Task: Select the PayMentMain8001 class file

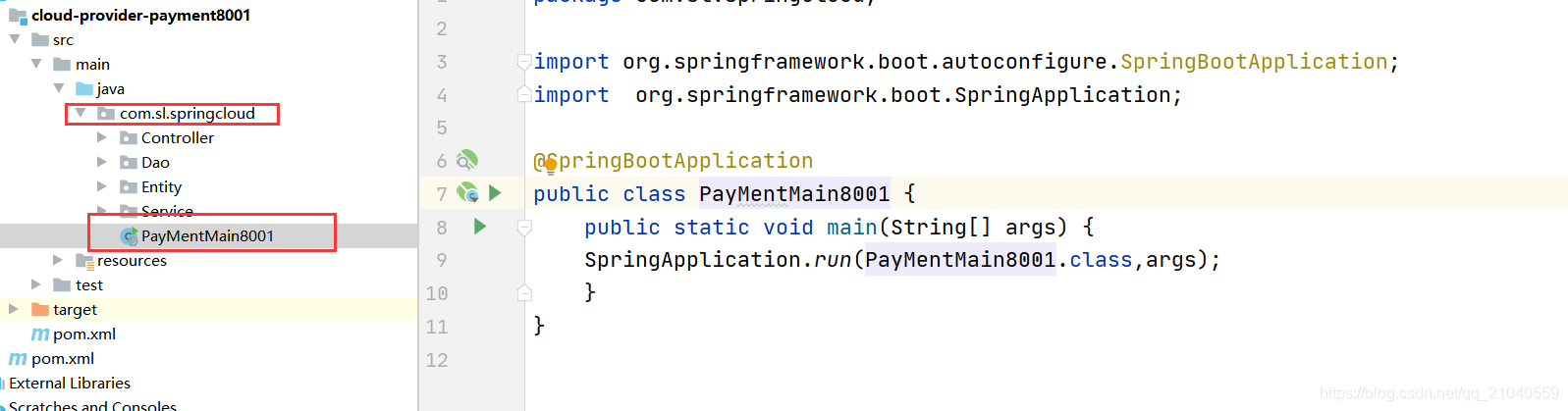Action: tap(208, 235)
